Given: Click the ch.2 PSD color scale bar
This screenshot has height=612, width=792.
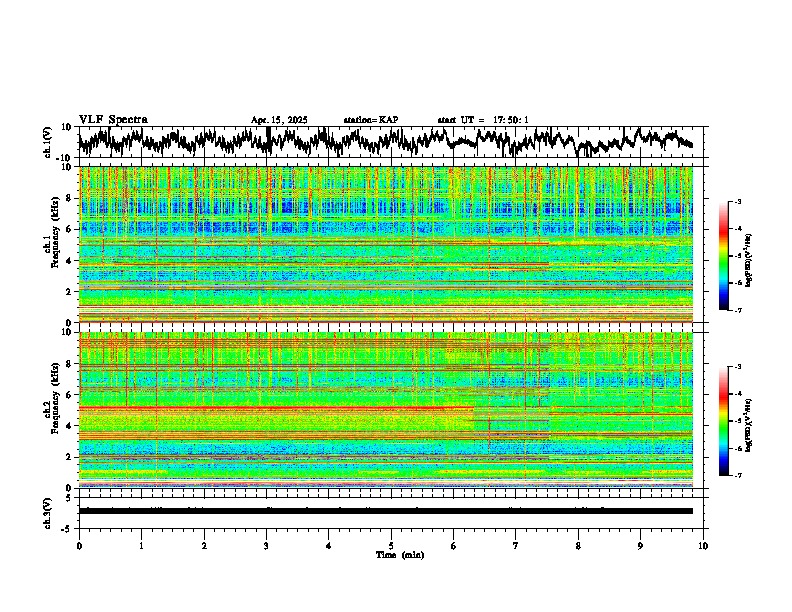Looking at the screenshot, I should [723, 421].
